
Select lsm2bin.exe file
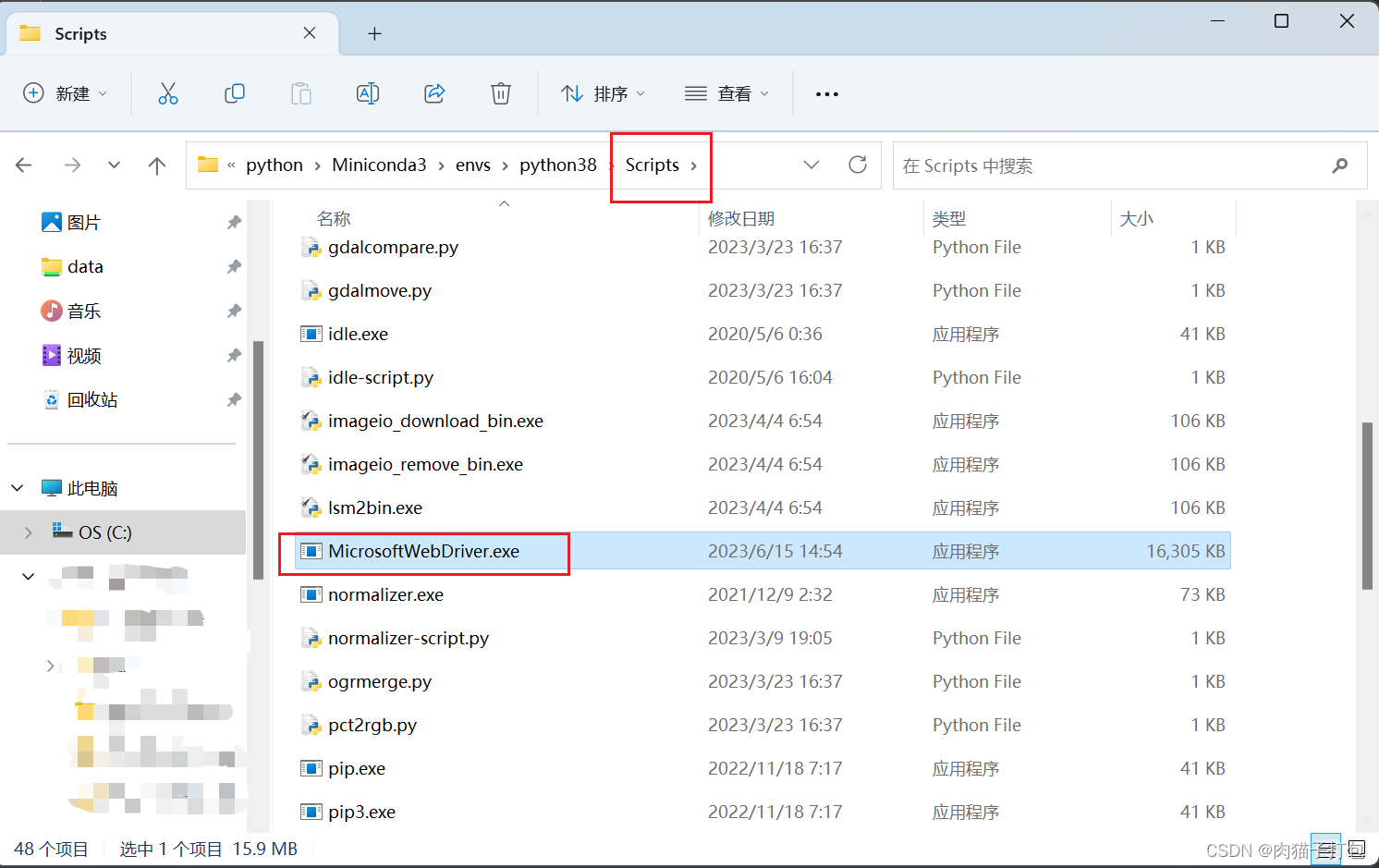pos(375,507)
